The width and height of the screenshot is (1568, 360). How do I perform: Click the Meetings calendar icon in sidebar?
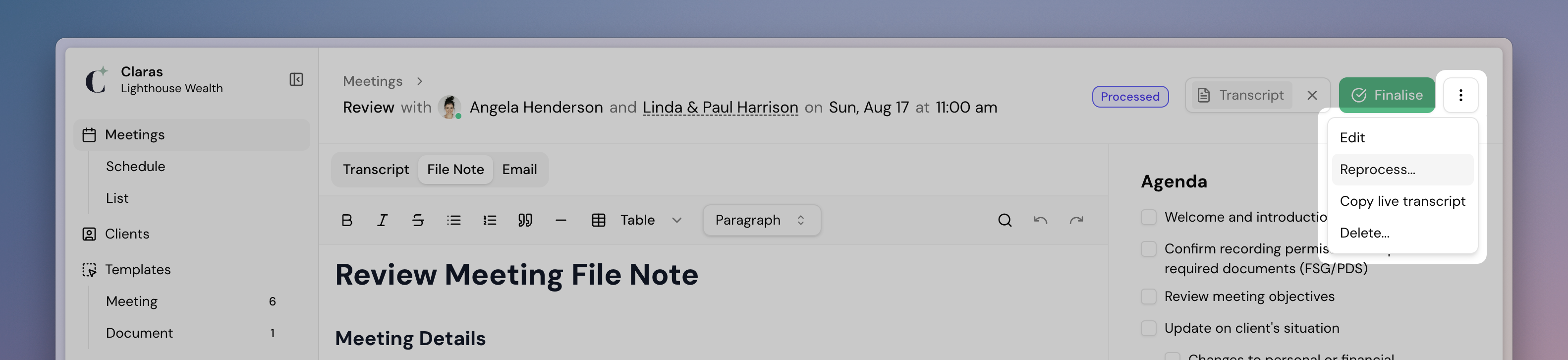click(x=90, y=134)
